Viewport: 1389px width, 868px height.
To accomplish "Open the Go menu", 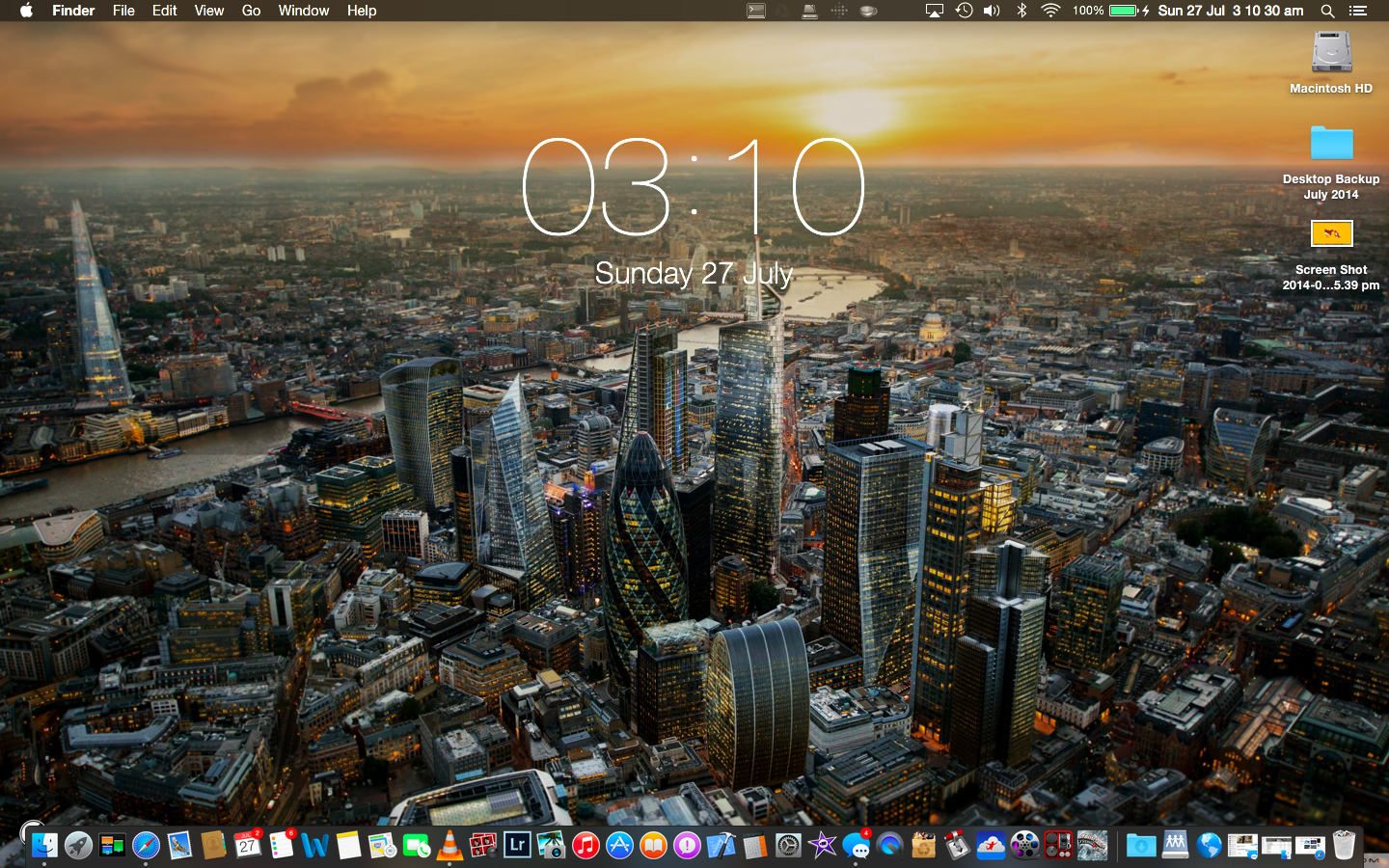I will coord(251,11).
